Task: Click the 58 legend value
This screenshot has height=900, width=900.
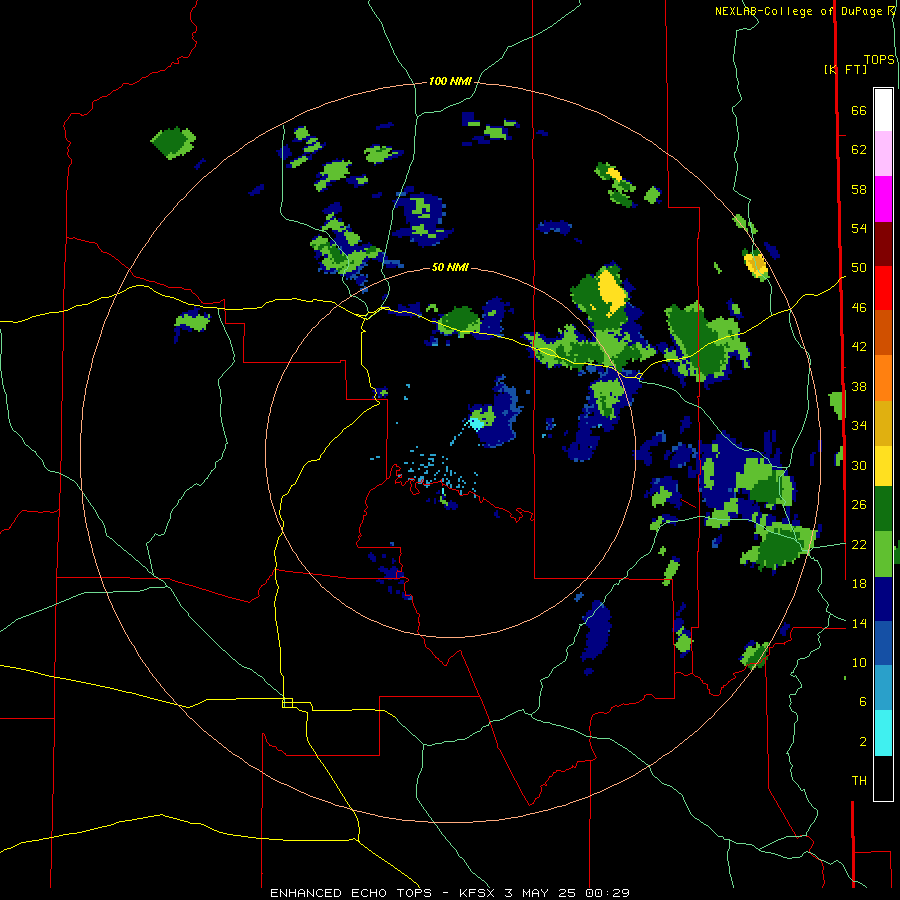Action: click(x=859, y=189)
